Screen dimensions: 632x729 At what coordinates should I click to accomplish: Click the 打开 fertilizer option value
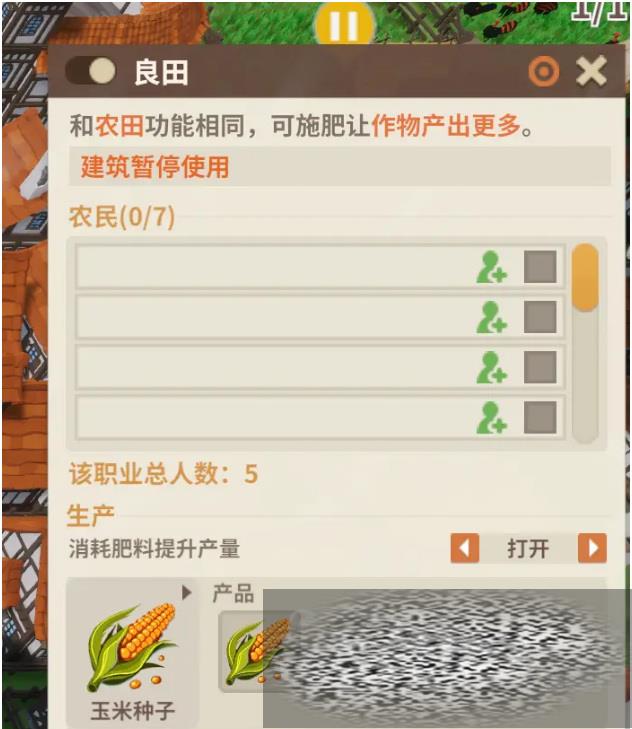tap(528, 549)
